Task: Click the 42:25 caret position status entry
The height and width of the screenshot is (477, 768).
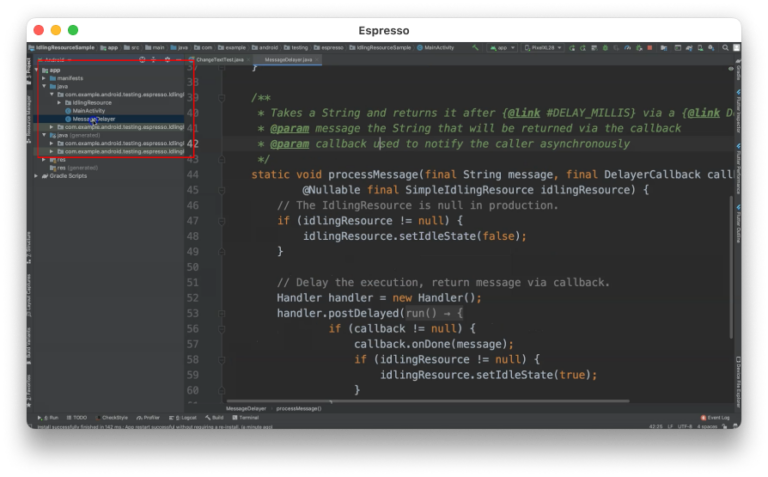Action: point(655,427)
